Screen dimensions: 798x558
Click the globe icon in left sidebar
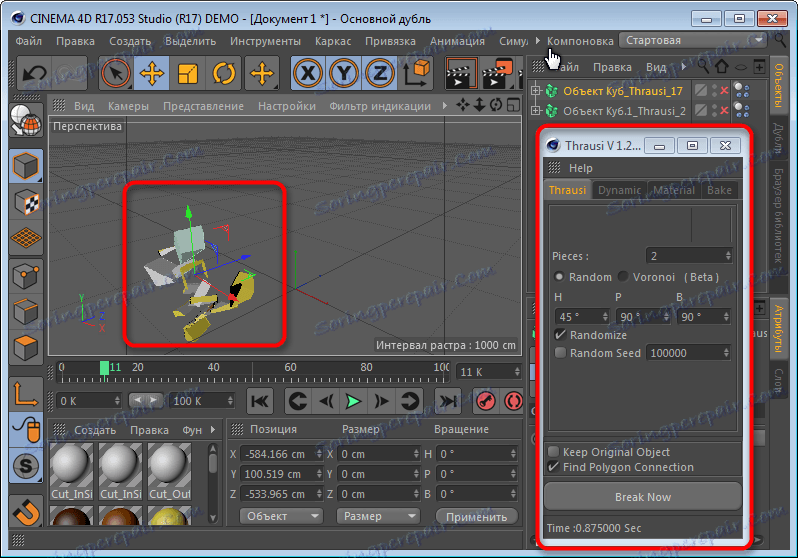pyautogui.click(x=26, y=120)
